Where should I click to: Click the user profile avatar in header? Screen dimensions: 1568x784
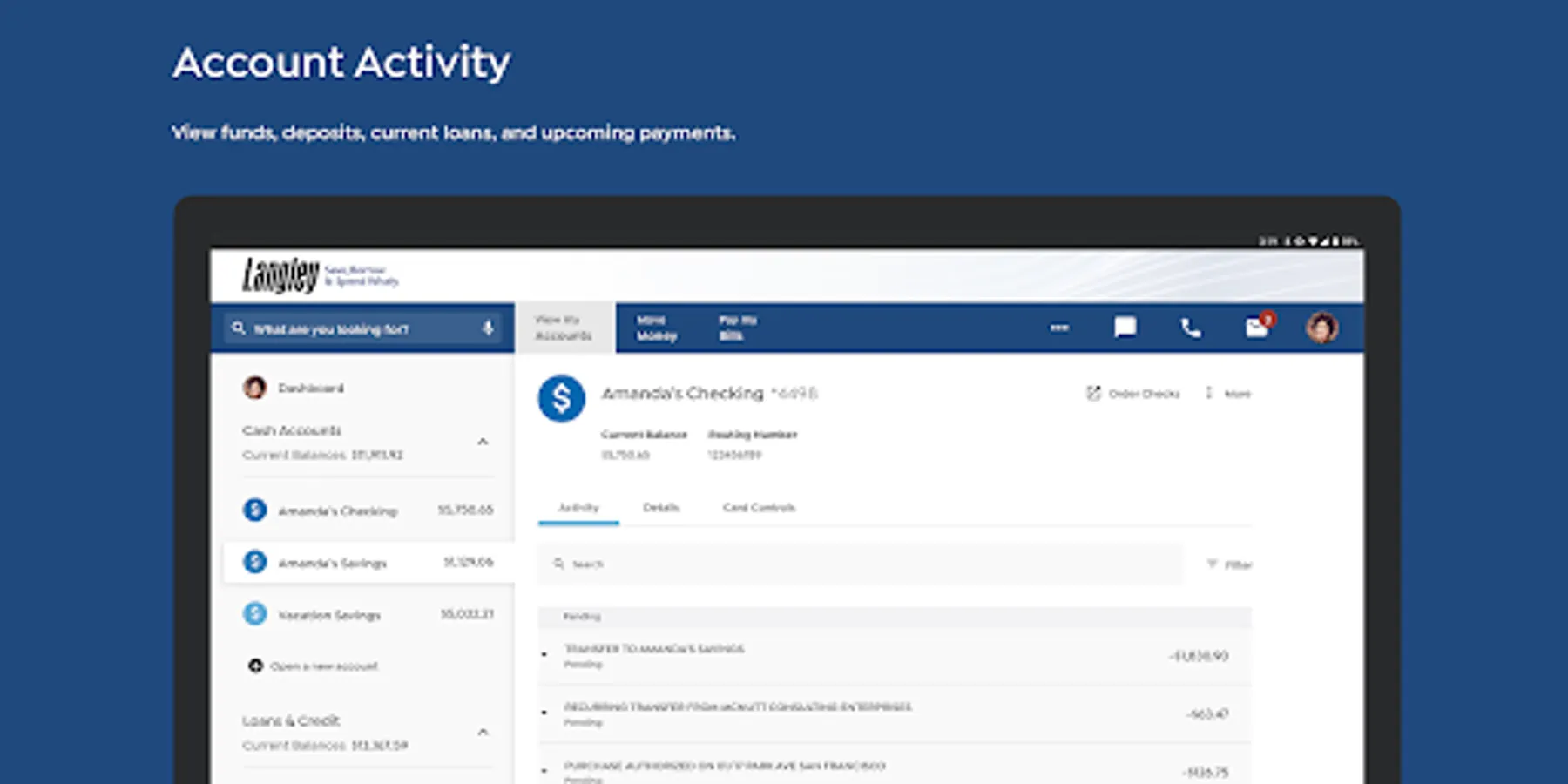1321,328
